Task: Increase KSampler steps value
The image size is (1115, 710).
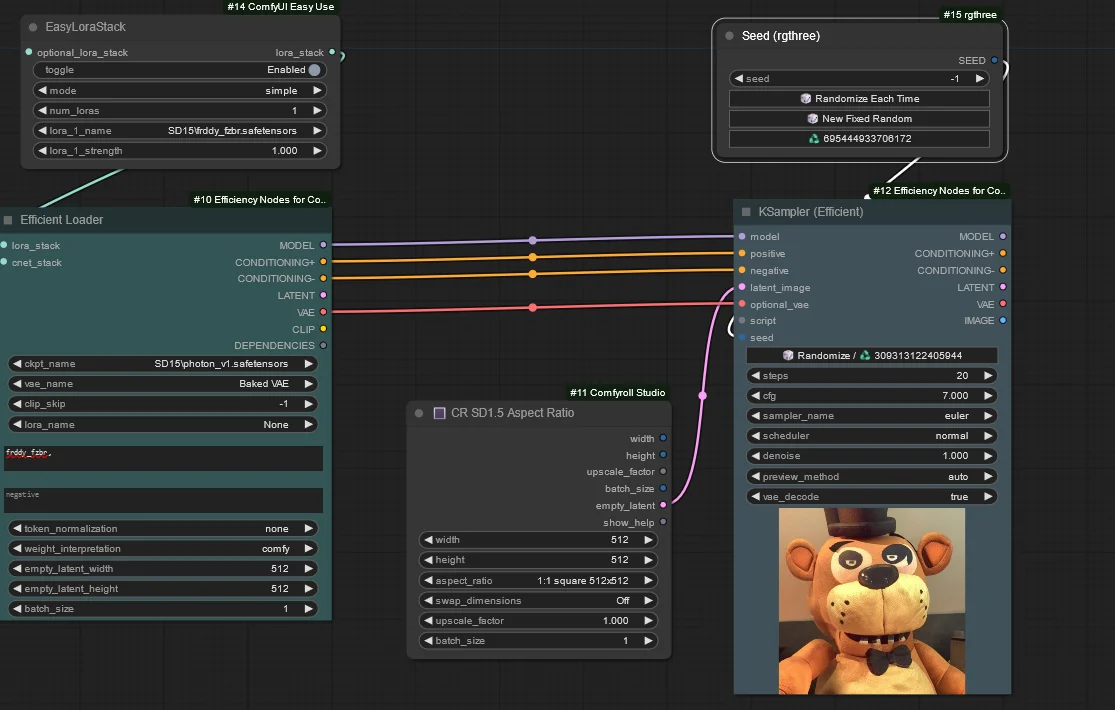Action: [x=988, y=376]
